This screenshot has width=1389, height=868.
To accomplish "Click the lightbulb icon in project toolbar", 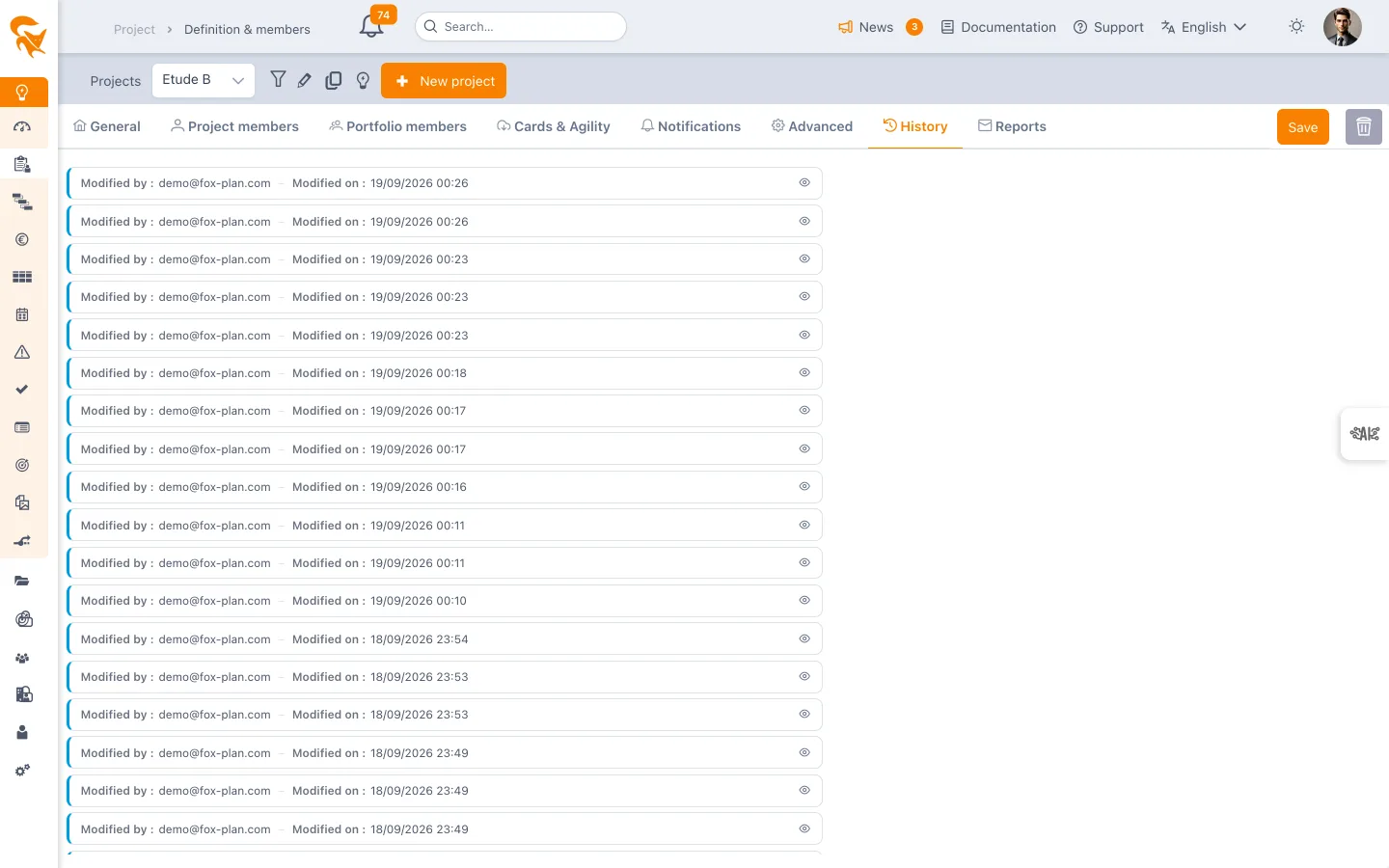I will [363, 81].
